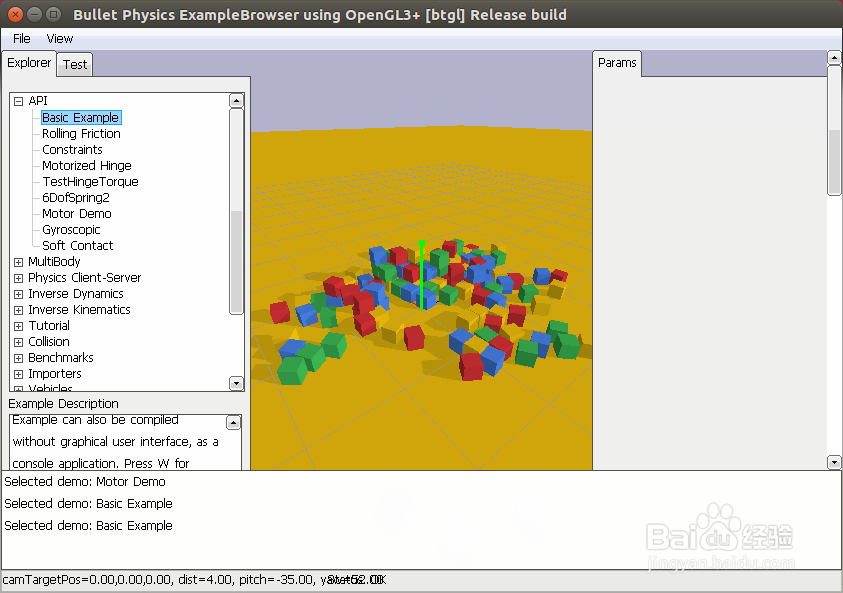Close the Bullet Physics window

15,15
